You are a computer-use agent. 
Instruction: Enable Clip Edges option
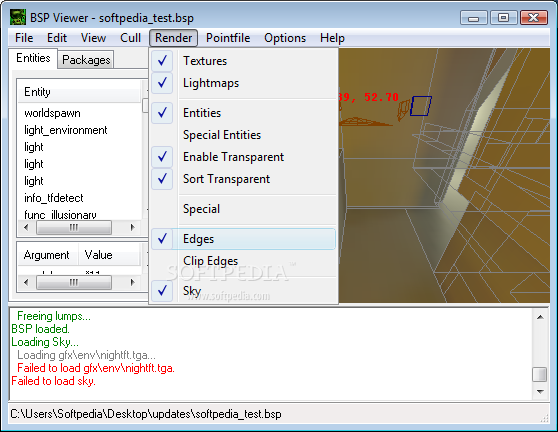pyautogui.click(x=244, y=261)
